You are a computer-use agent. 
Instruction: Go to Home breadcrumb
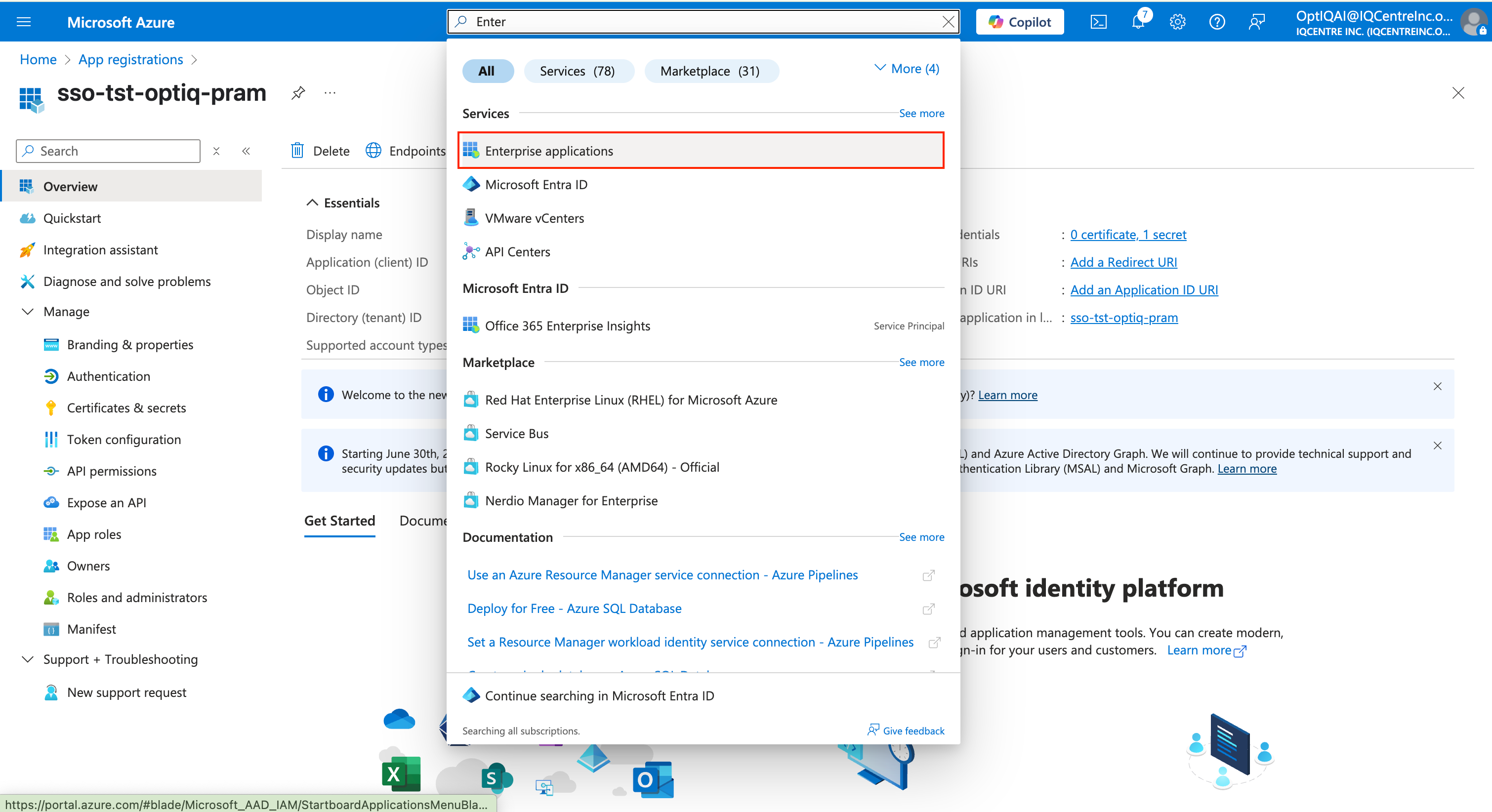click(38, 60)
